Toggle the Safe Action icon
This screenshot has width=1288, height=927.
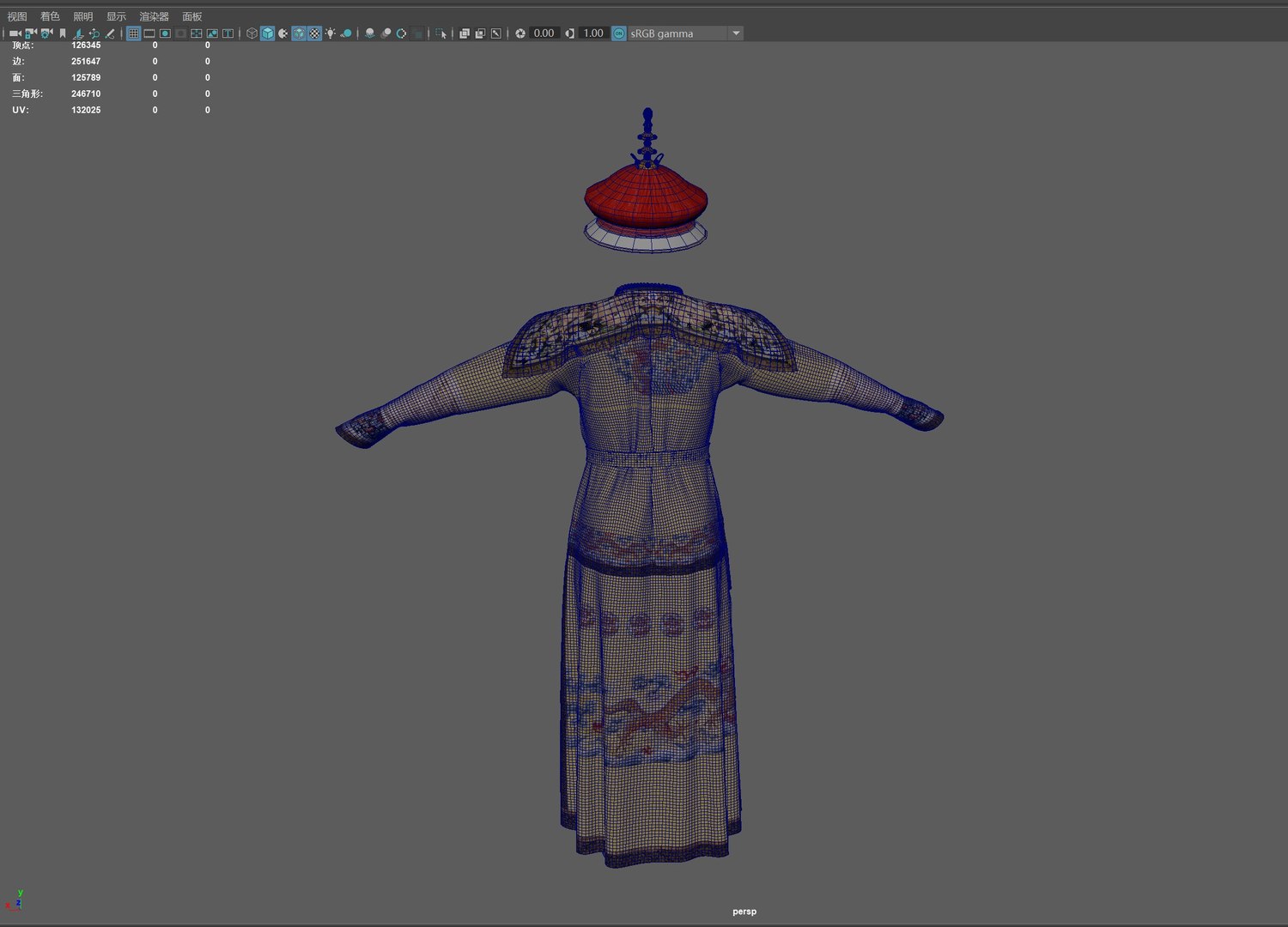(x=212, y=33)
